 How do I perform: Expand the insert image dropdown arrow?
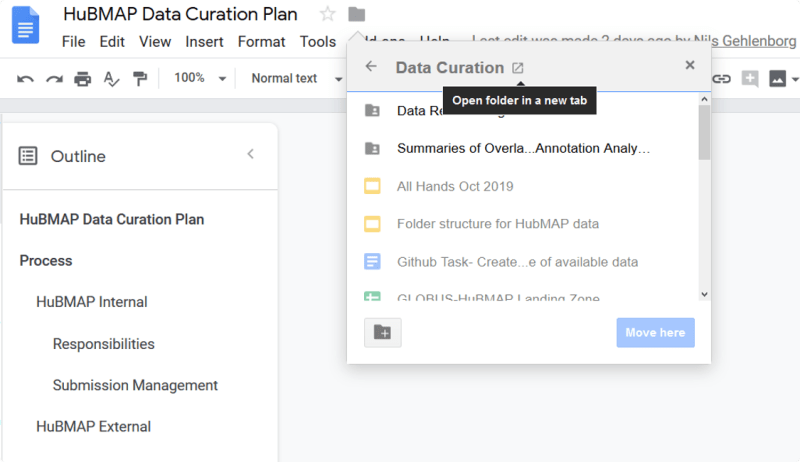pyautogui.click(x=795, y=78)
